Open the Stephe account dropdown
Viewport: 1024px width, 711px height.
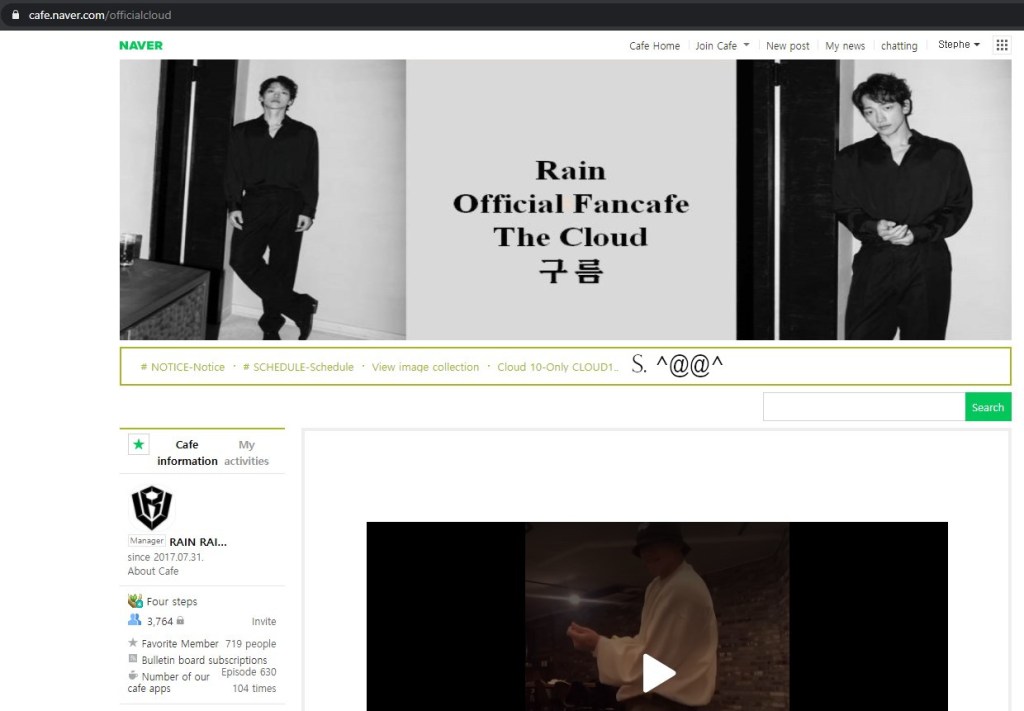pos(958,45)
